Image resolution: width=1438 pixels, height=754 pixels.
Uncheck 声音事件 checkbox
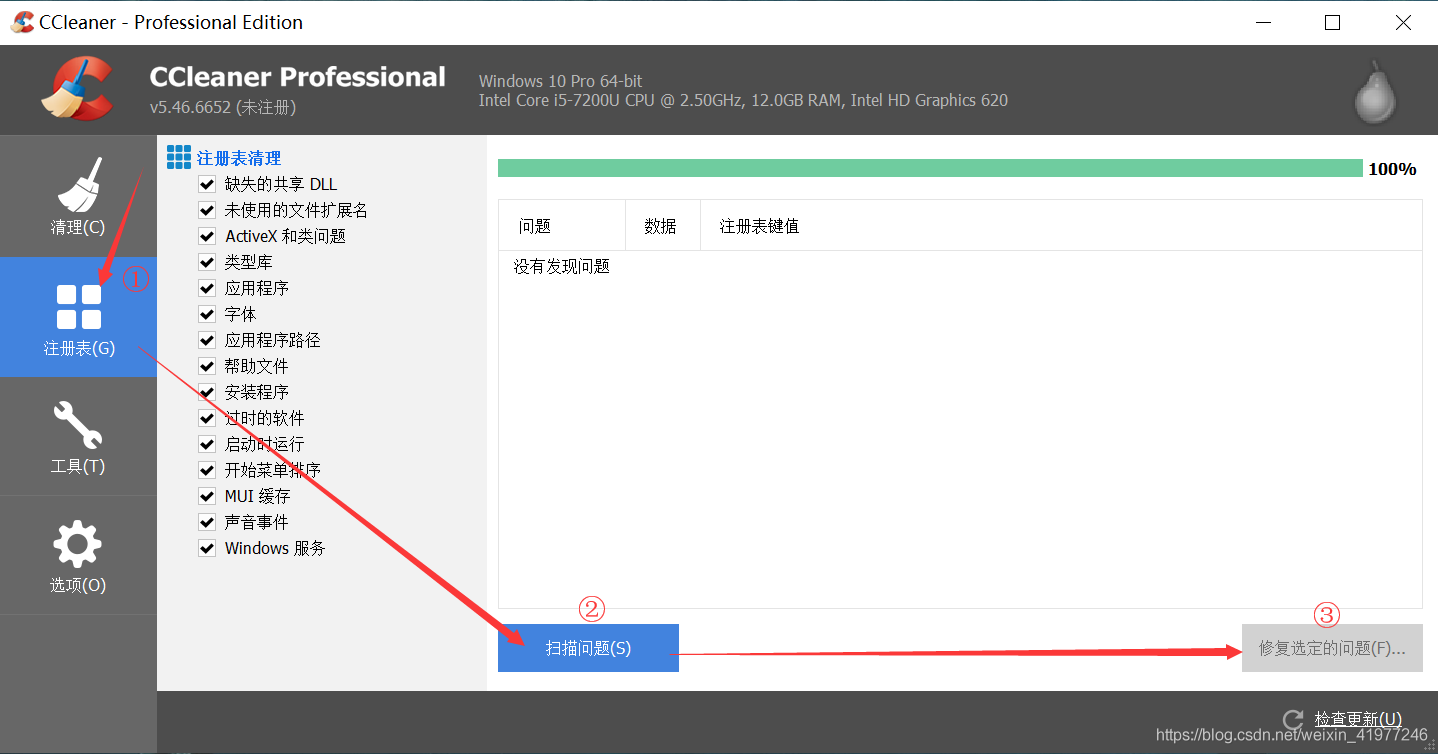point(207,522)
